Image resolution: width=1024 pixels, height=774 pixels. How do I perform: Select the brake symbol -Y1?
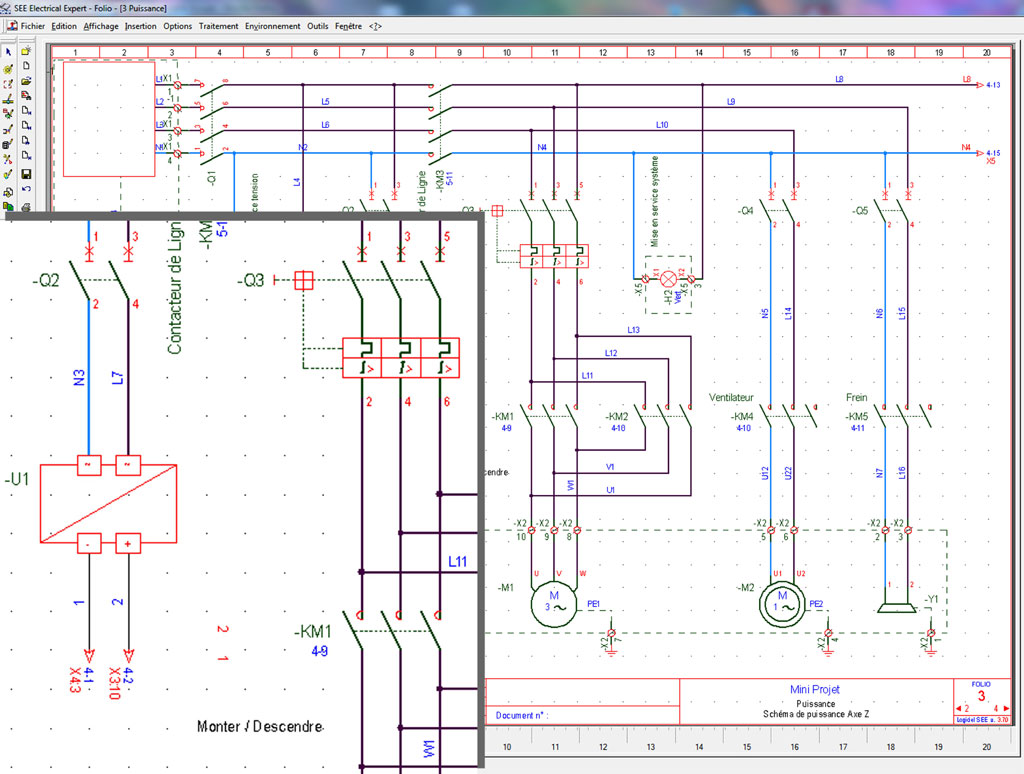(x=897, y=608)
